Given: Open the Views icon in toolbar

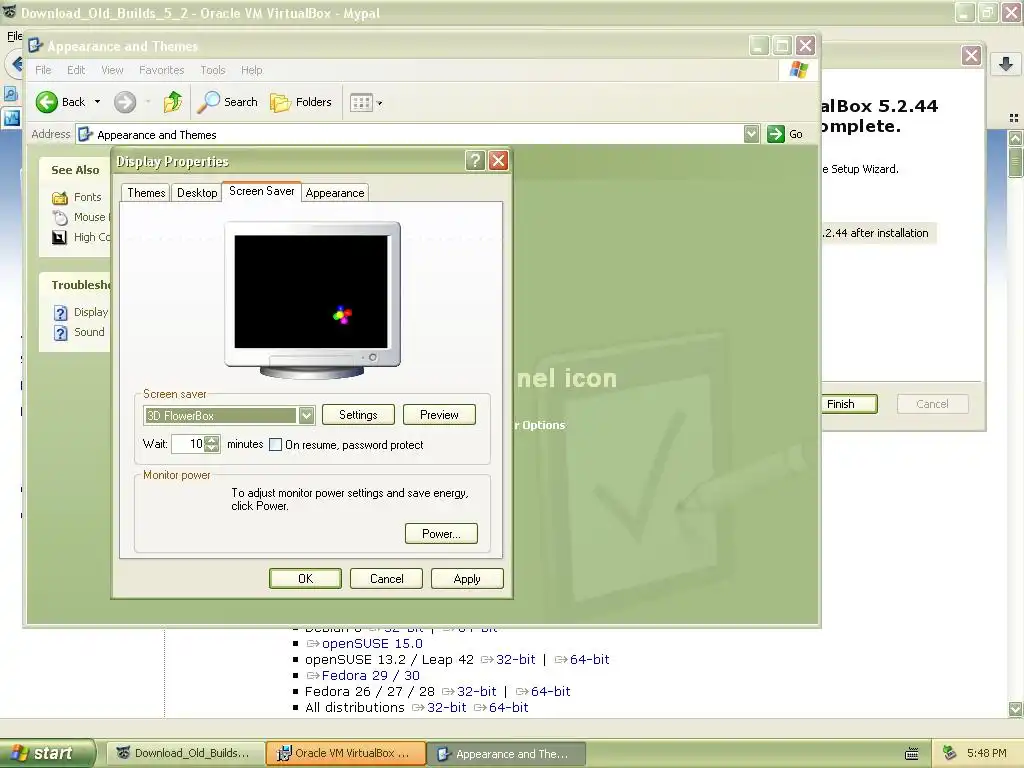Looking at the screenshot, I should (x=361, y=103).
